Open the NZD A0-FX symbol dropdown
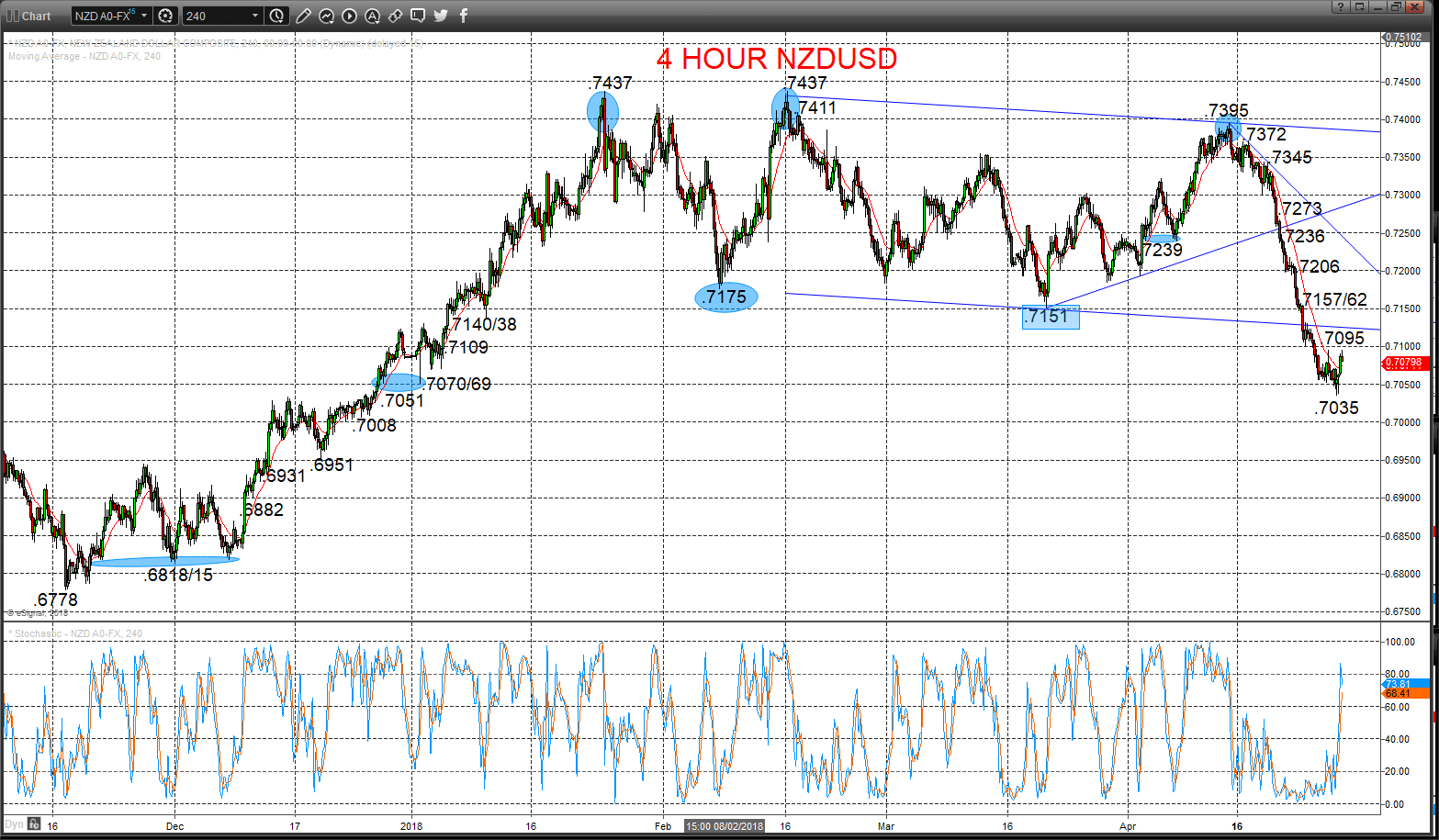This screenshot has width=1439, height=840. click(x=111, y=16)
